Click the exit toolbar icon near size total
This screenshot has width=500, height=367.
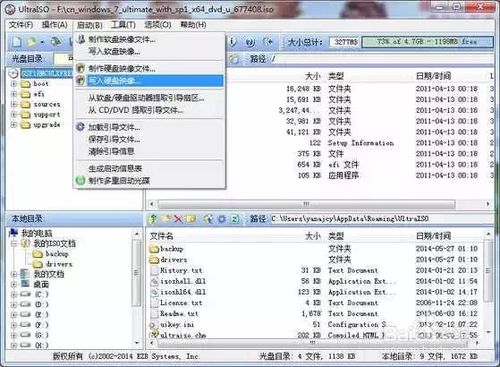click(x=268, y=42)
